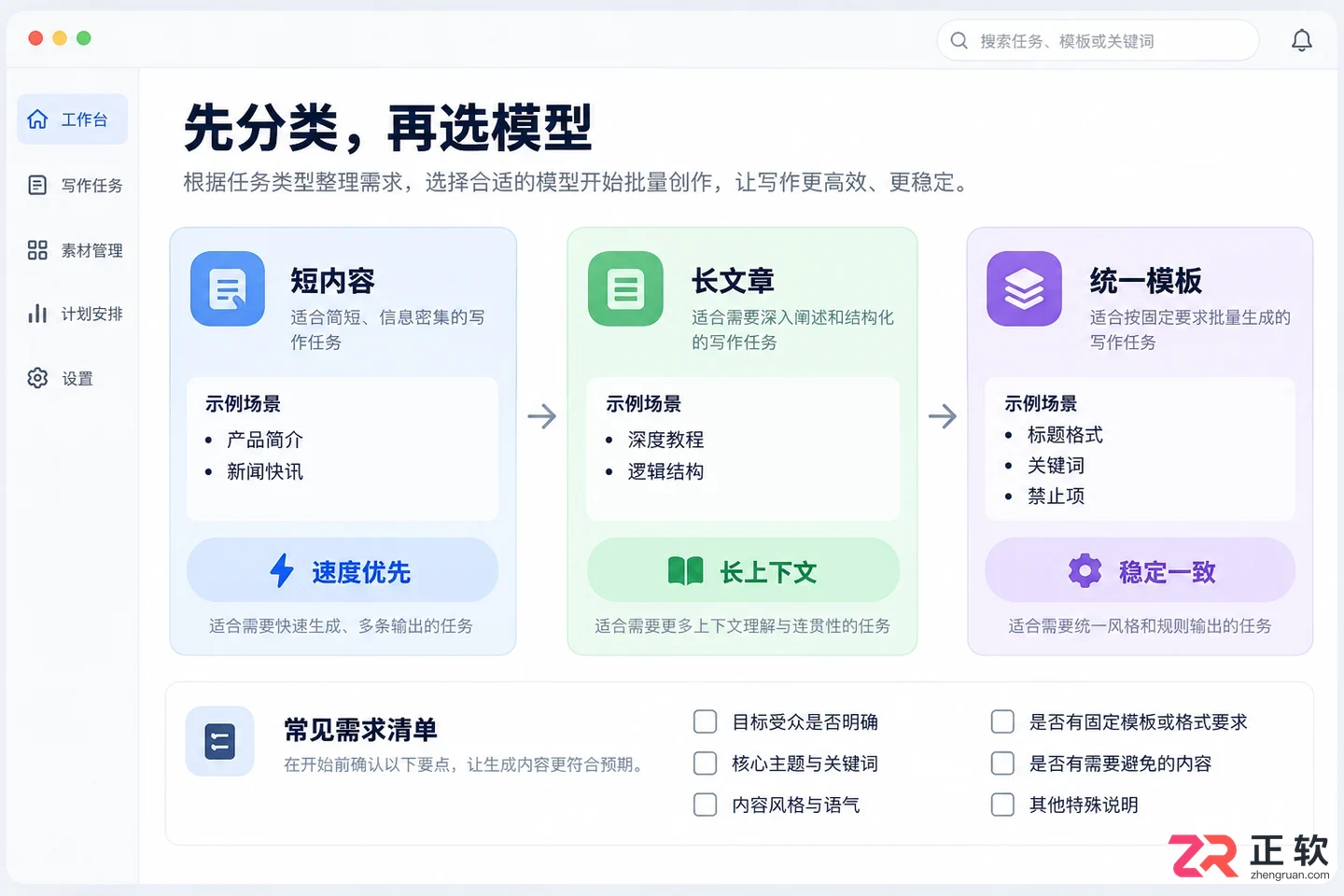The height and width of the screenshot is (896, 1344).
Task: Click the 产品简介 example item
Action: point(265,440)
